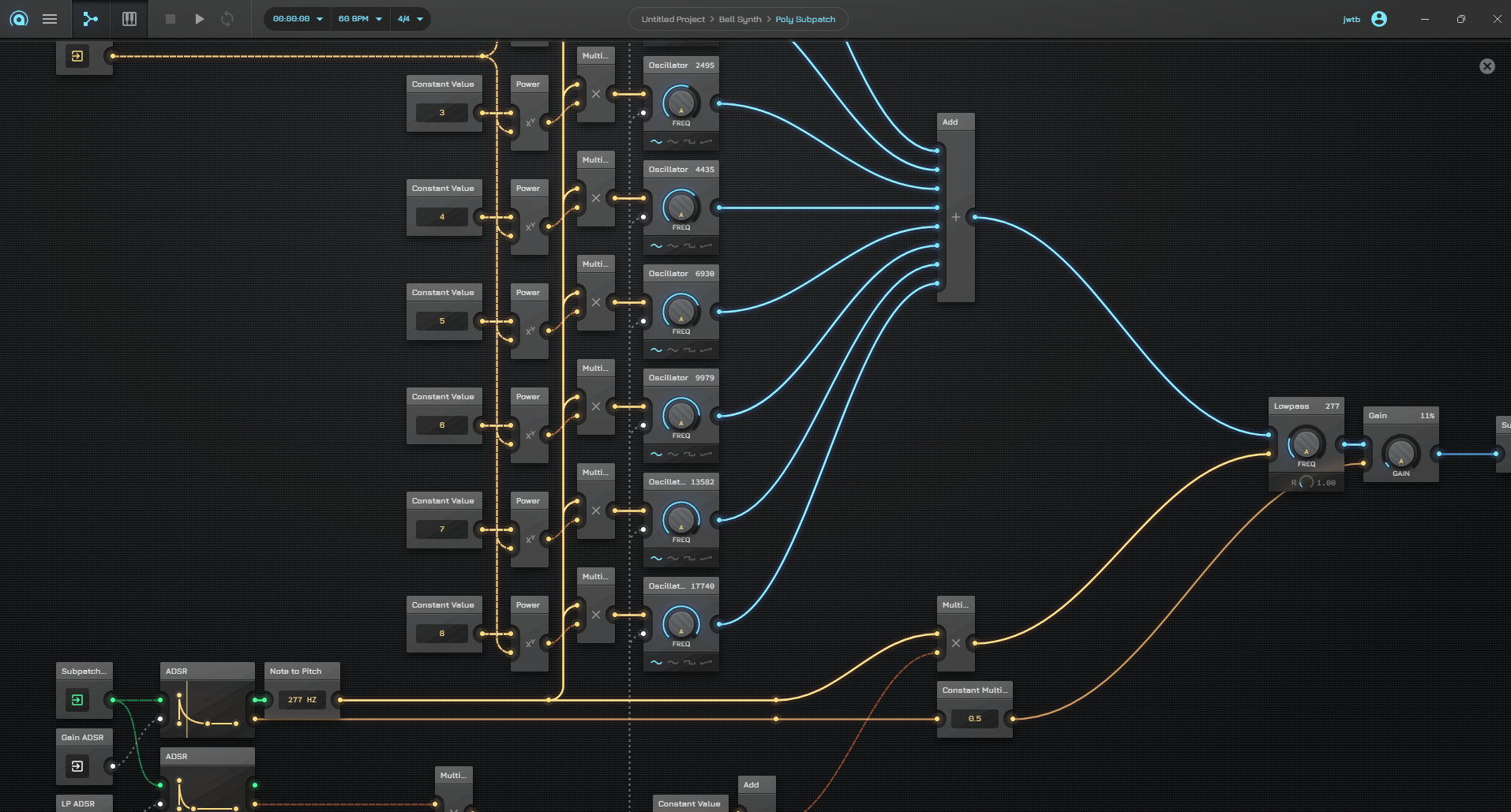This screenshot has height=812, width=1511.
Task: Click x^y symbol on Power node beside constant 6
Action: (x=531, y=435)
